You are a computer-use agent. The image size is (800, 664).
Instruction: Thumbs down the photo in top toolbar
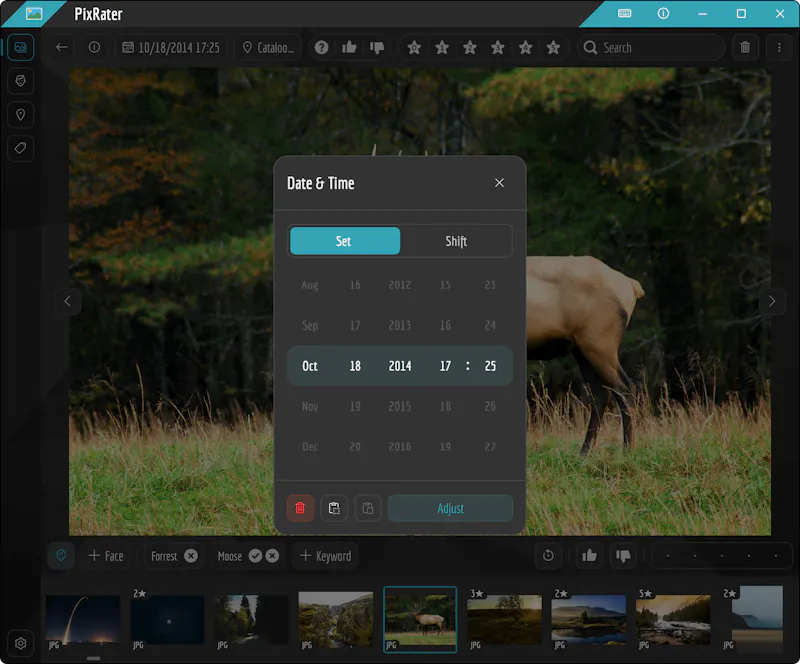[377, 47]
